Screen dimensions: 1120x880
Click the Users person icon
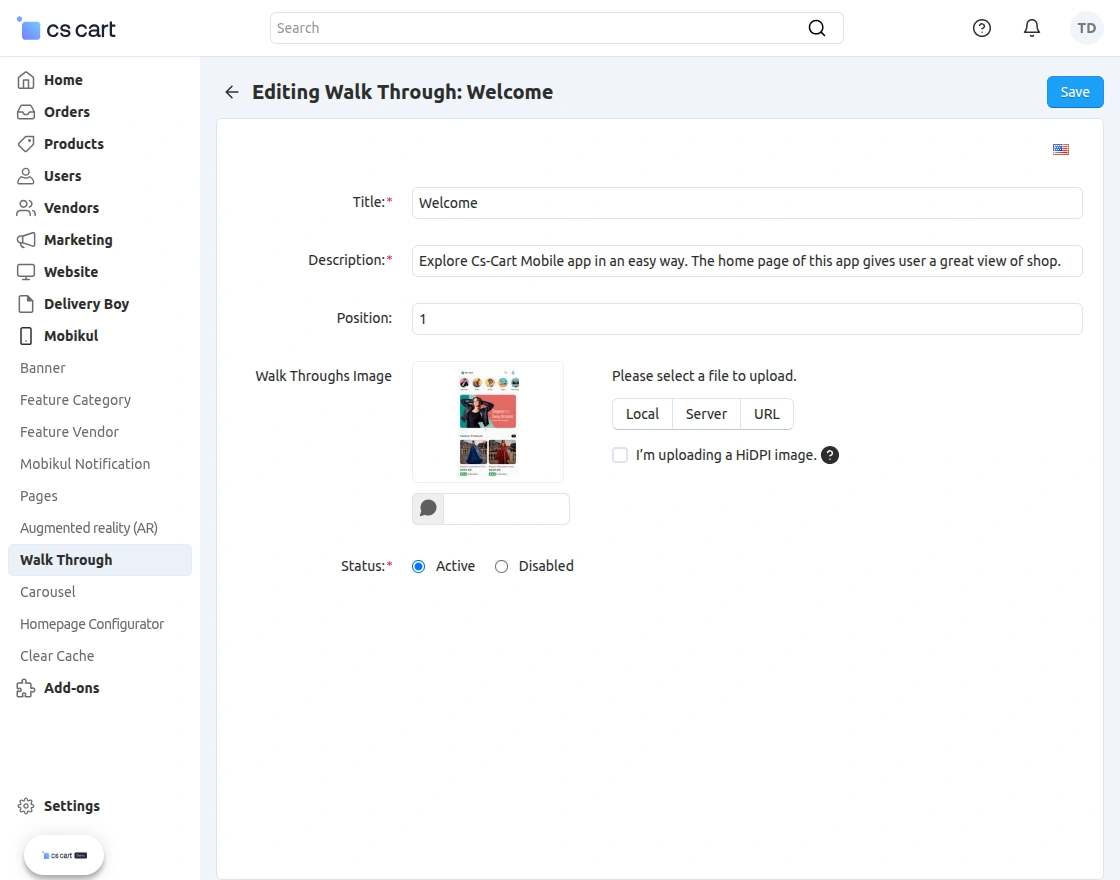click(26, 176)
